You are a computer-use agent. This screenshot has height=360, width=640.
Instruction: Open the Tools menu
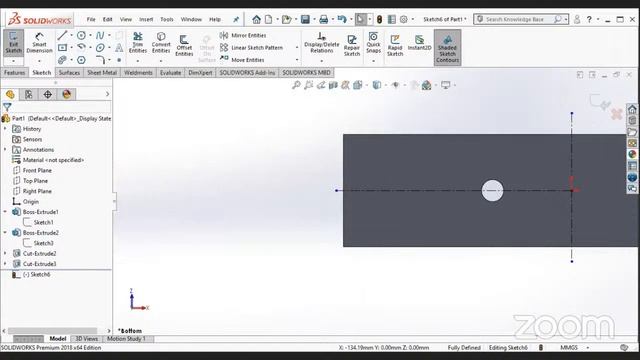click(167, 19)
